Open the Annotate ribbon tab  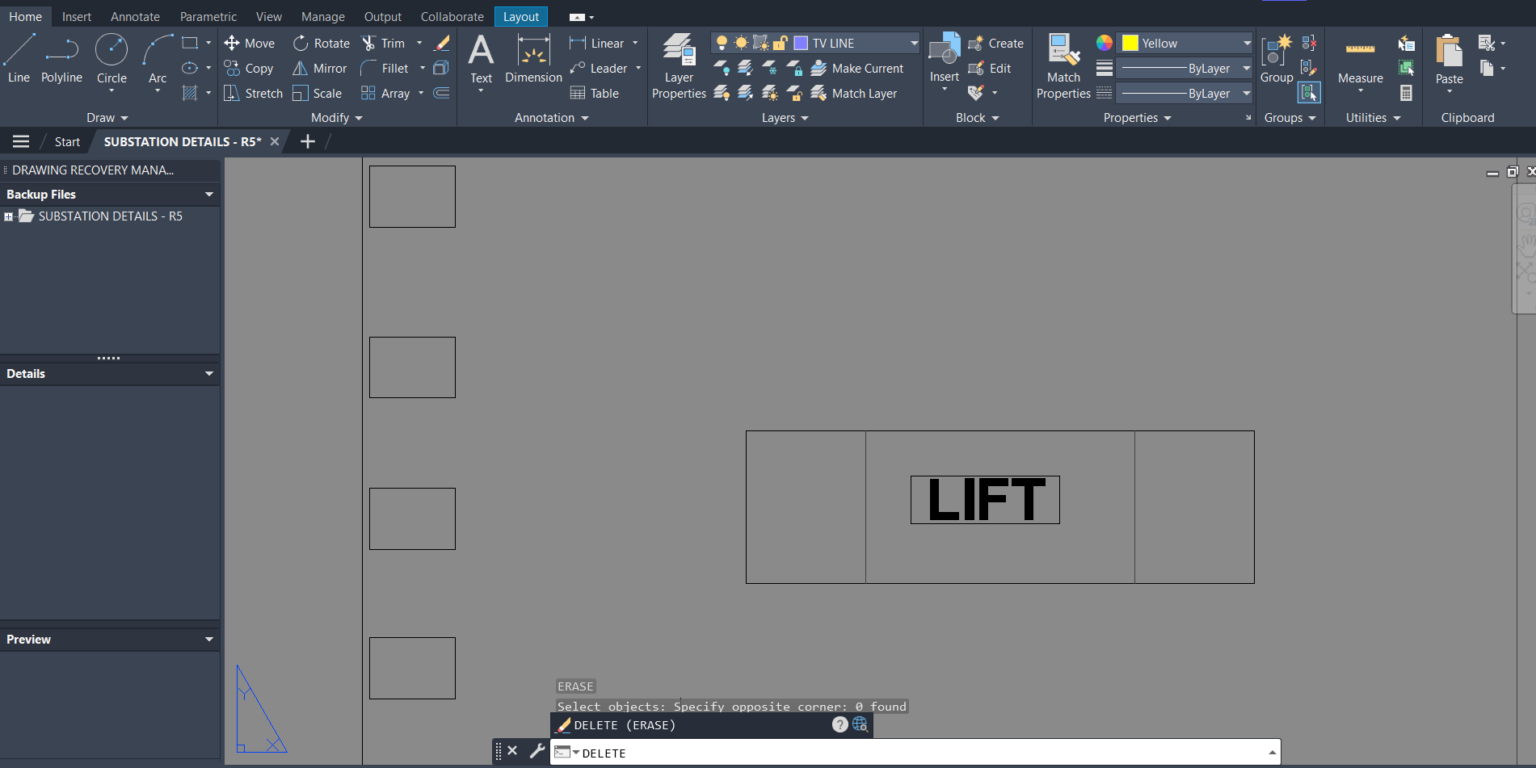pyautogui.click(x=134, y=16)
